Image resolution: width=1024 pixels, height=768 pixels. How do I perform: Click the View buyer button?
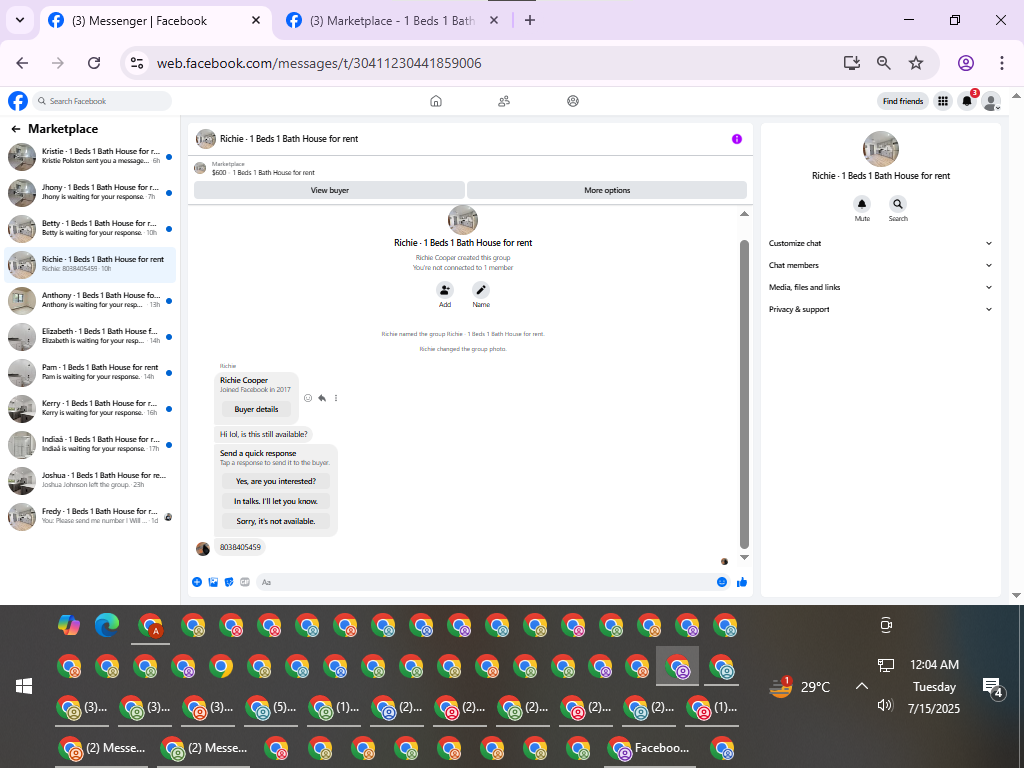tap(329, 190)
